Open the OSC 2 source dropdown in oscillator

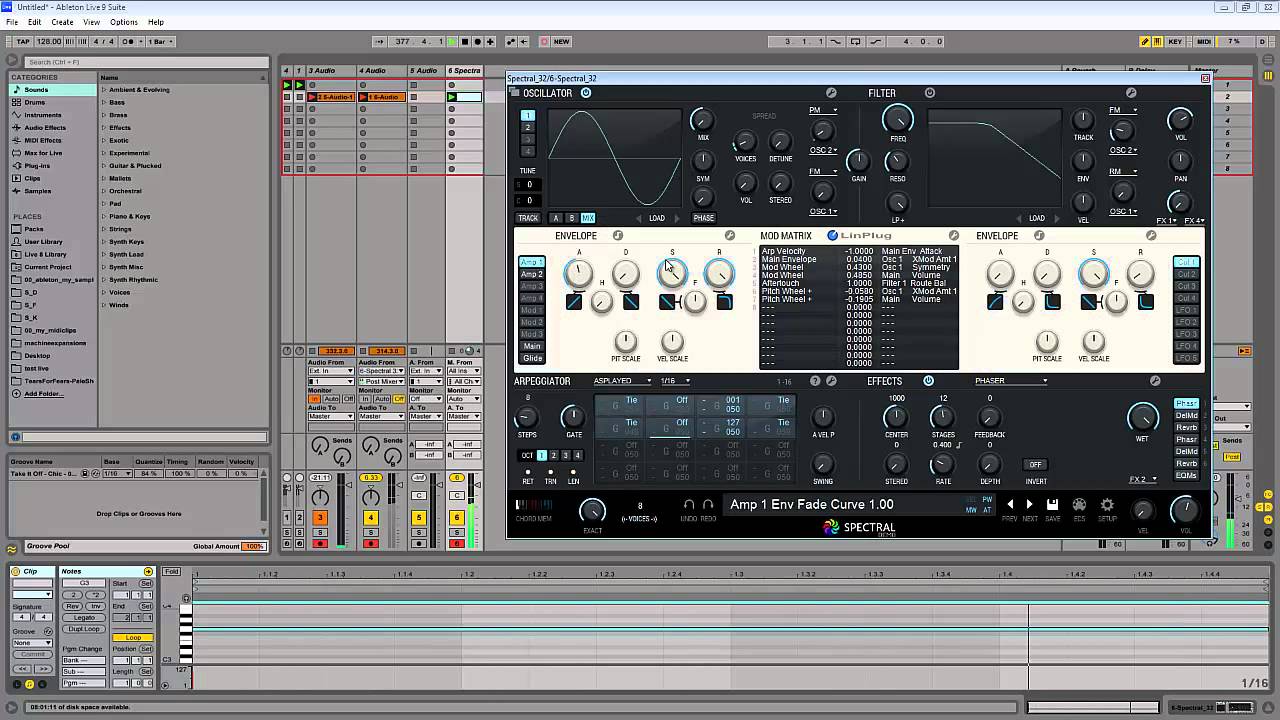(823, 150)
